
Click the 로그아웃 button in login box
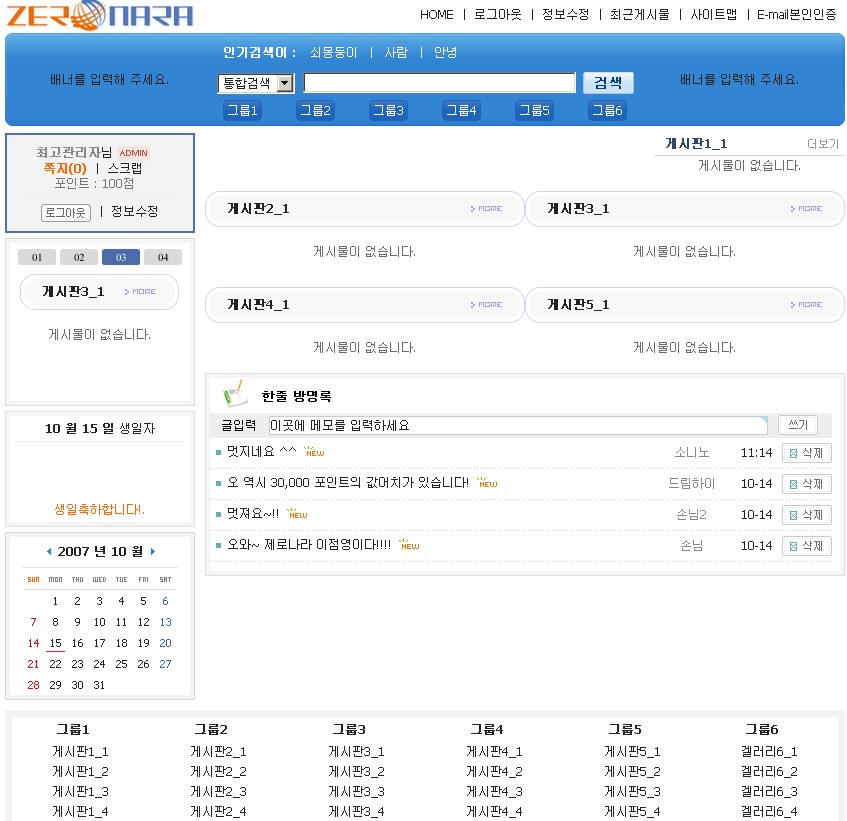pos(66,212)
